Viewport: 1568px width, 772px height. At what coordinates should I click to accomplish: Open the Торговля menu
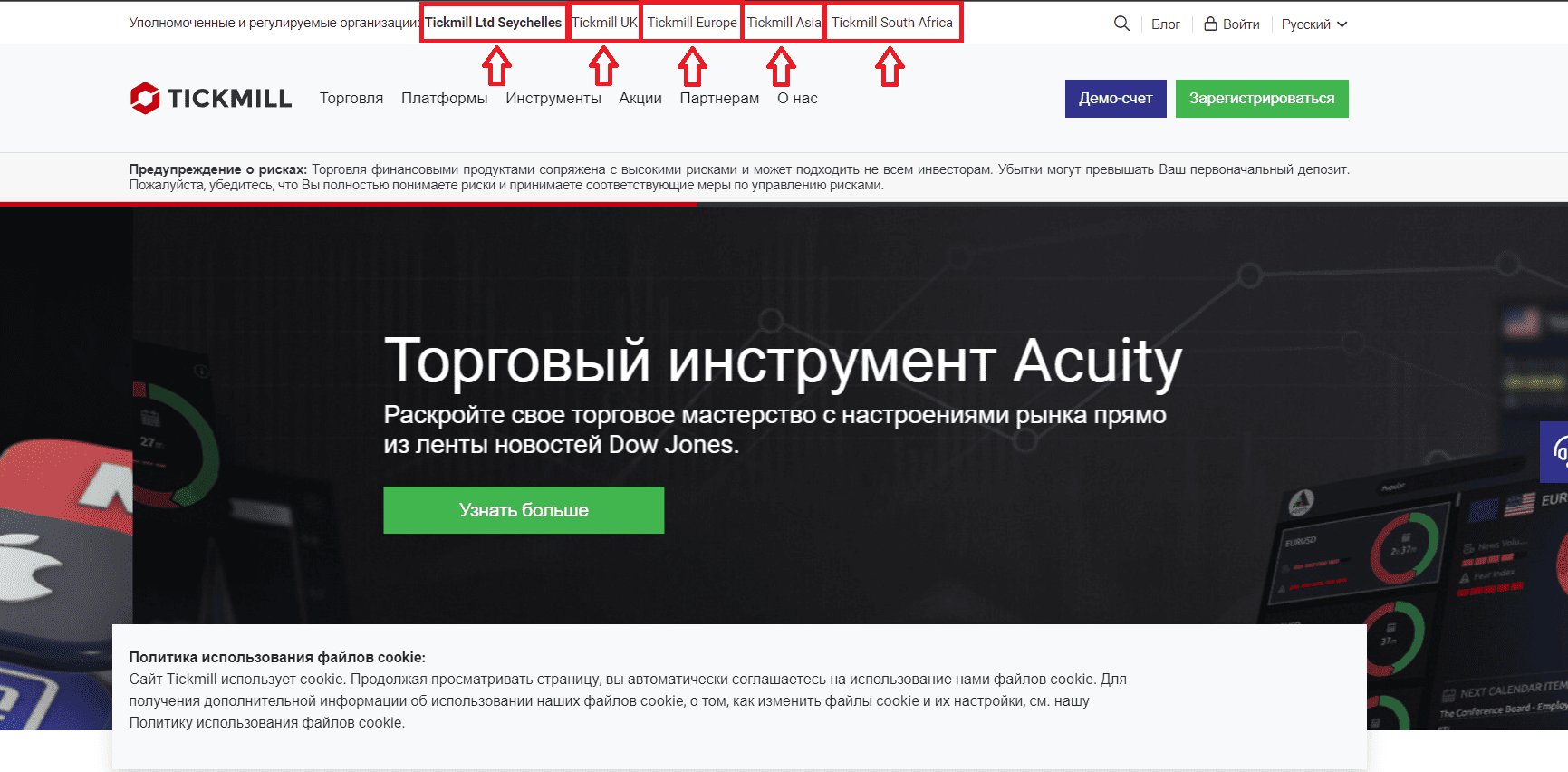[351, 98]
